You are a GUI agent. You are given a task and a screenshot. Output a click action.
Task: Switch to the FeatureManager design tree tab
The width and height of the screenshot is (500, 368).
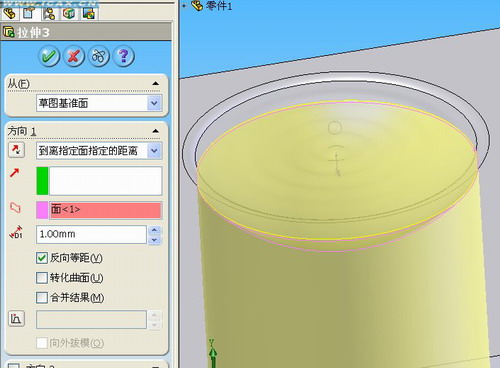(x=9, y=13)
